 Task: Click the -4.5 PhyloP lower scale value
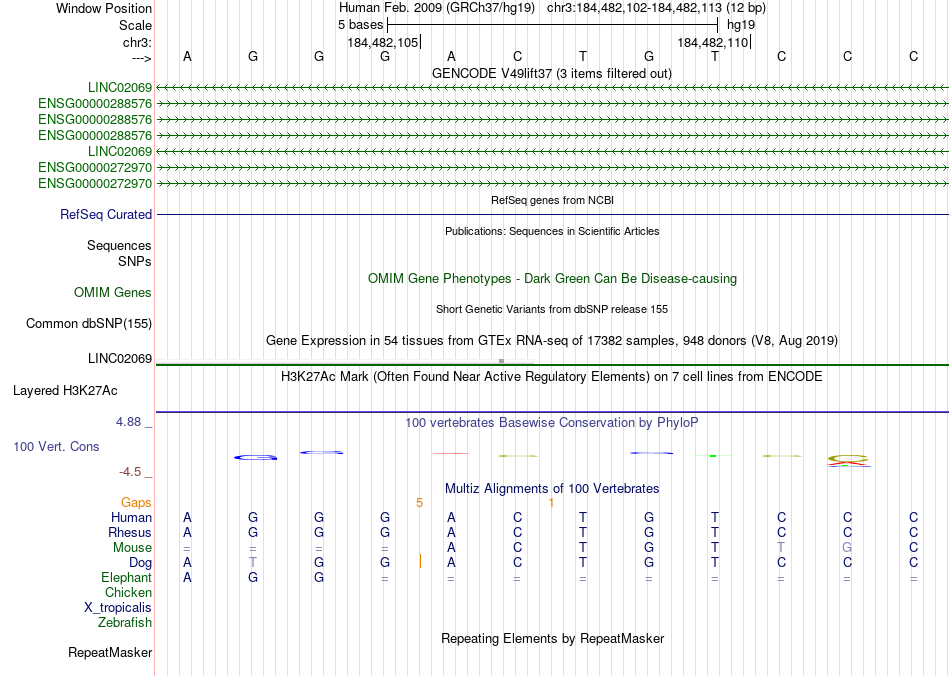(x=130, y=472)
